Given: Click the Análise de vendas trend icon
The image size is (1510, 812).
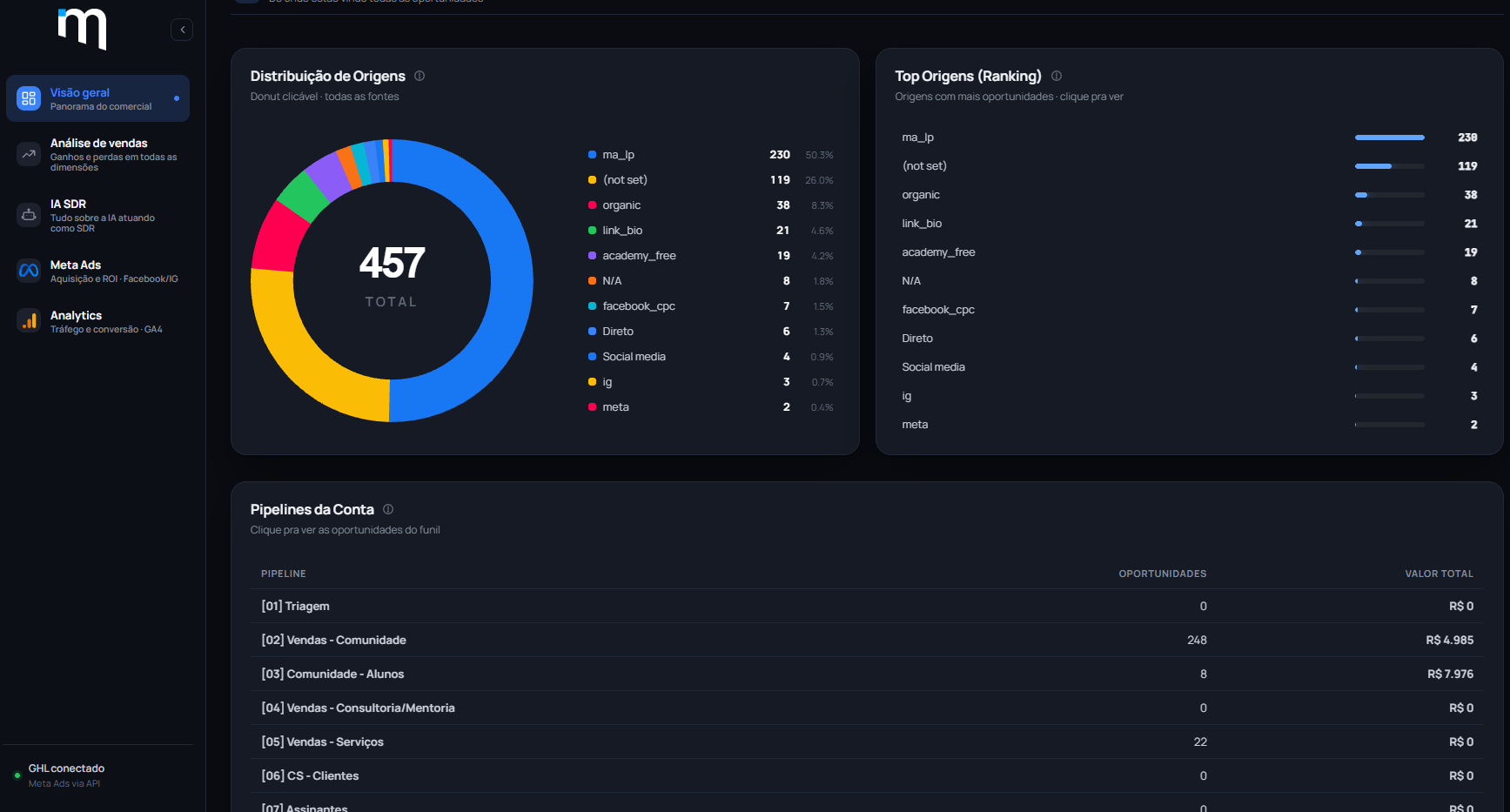Looking at the screenshot, I should 29,154.
